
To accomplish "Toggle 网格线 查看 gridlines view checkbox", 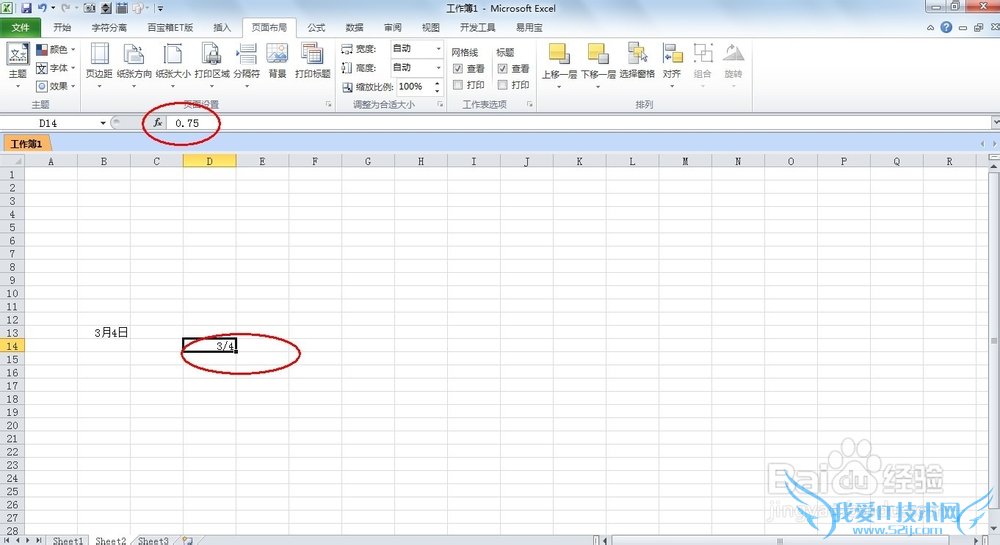I will [x=458, y=69].
